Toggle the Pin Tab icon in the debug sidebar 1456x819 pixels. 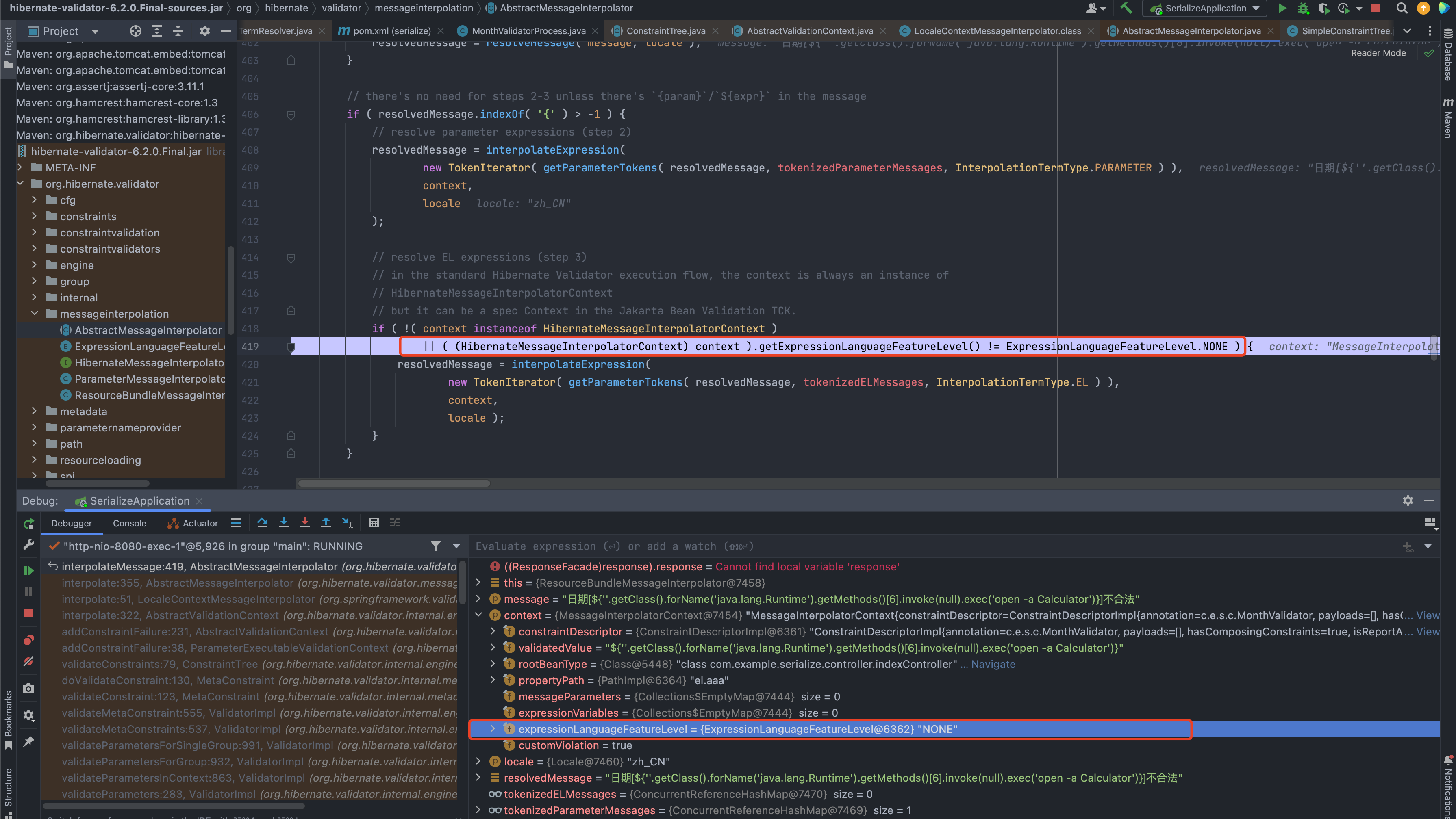28,741
